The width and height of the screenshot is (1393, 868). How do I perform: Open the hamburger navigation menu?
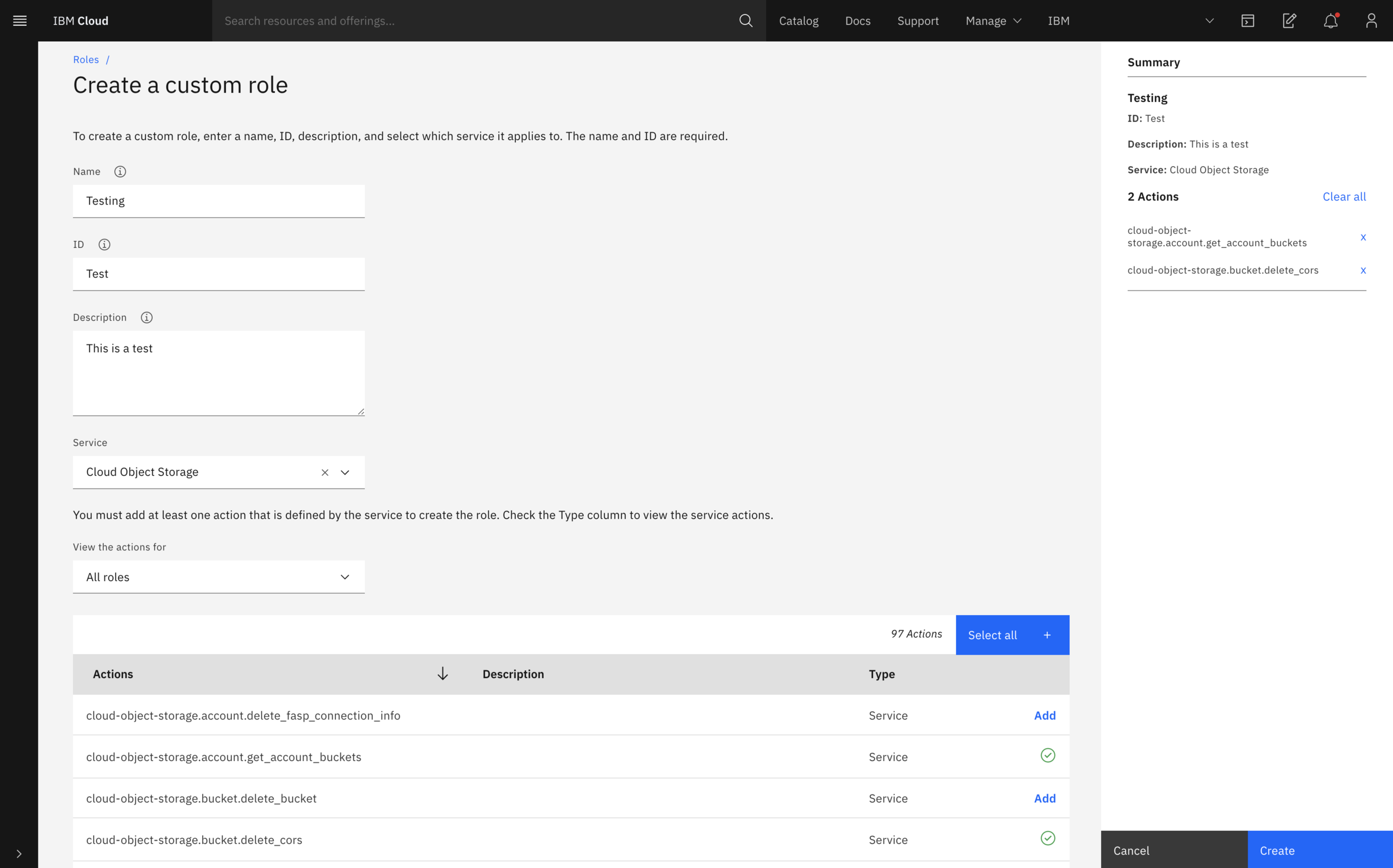click(20, 21)
